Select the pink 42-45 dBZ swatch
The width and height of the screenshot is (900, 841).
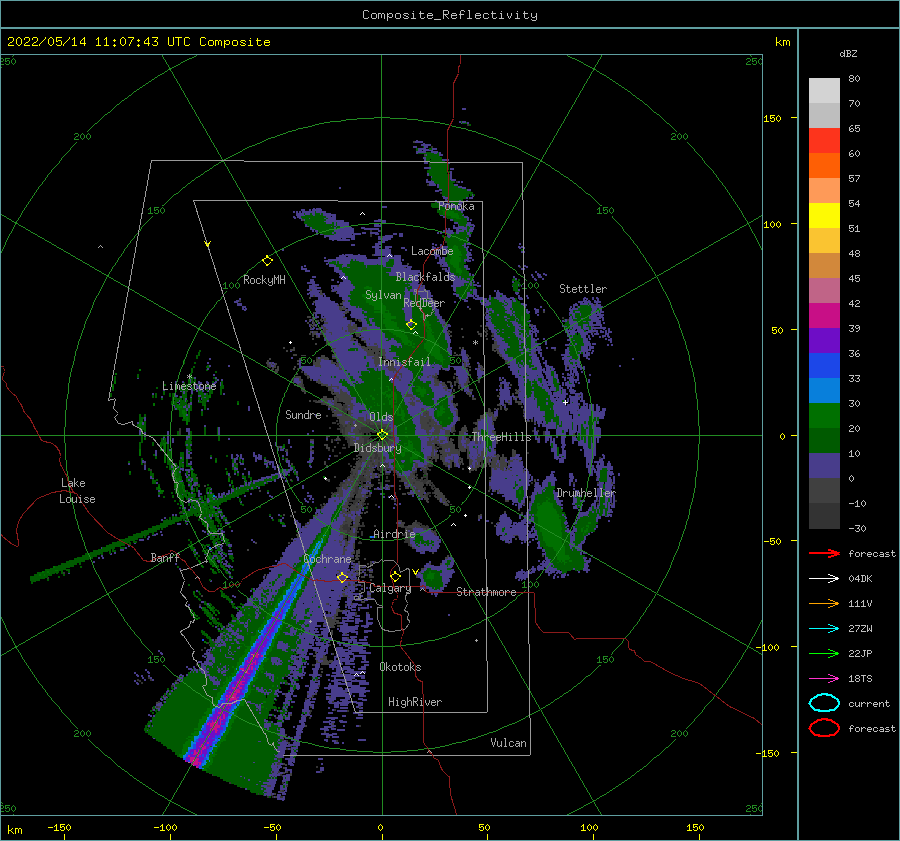click(x=824, y=291)
